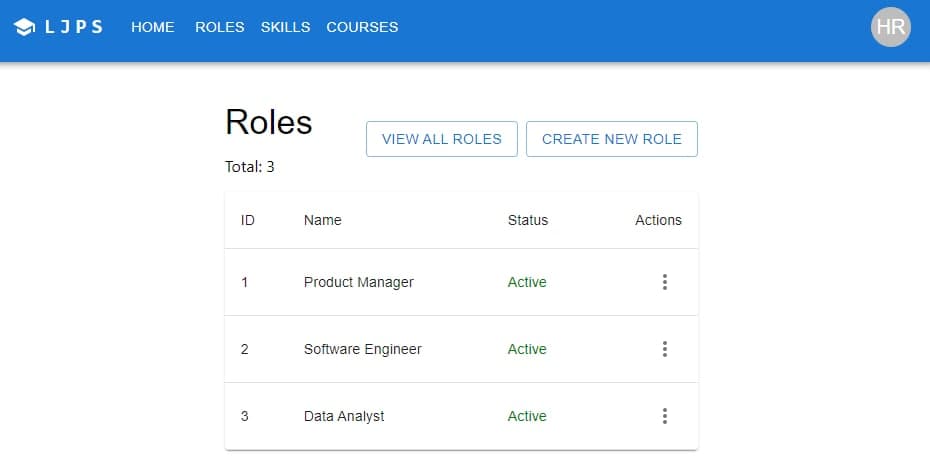Select the Software Engineer role name
The width and height of the screenshot is (930, 461).
point(362,349)
